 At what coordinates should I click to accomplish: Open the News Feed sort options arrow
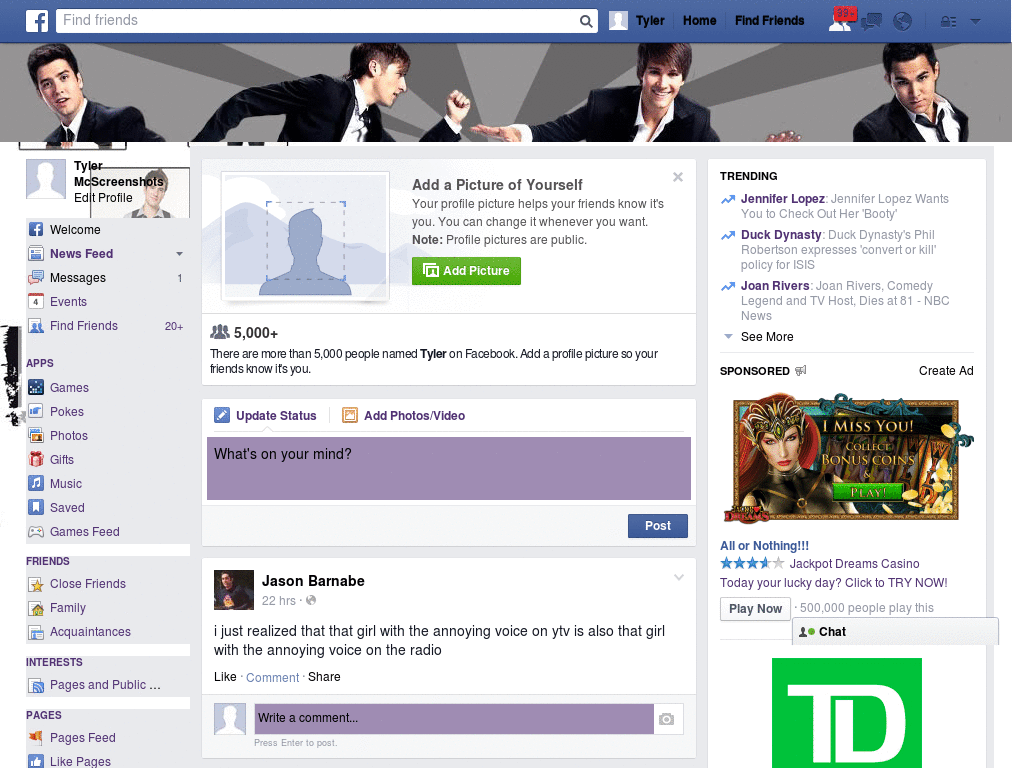[179, 254]
